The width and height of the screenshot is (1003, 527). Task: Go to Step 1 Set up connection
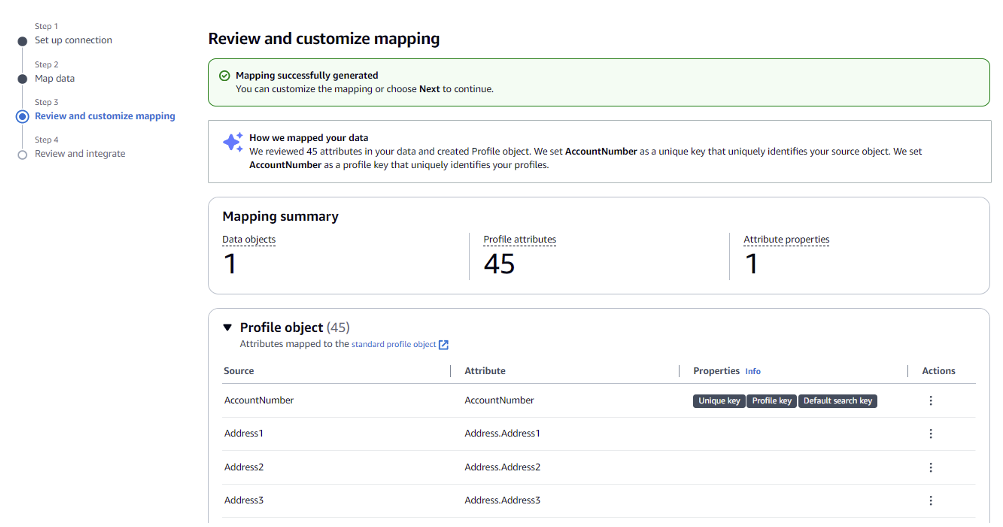(x=73, y=41)
